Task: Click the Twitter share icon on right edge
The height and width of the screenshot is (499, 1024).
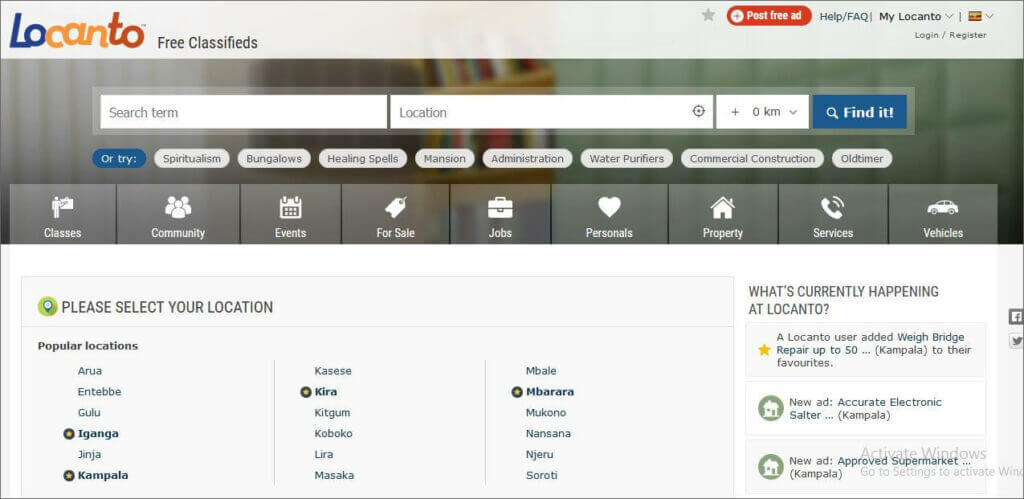Action: coord(1016,340)
